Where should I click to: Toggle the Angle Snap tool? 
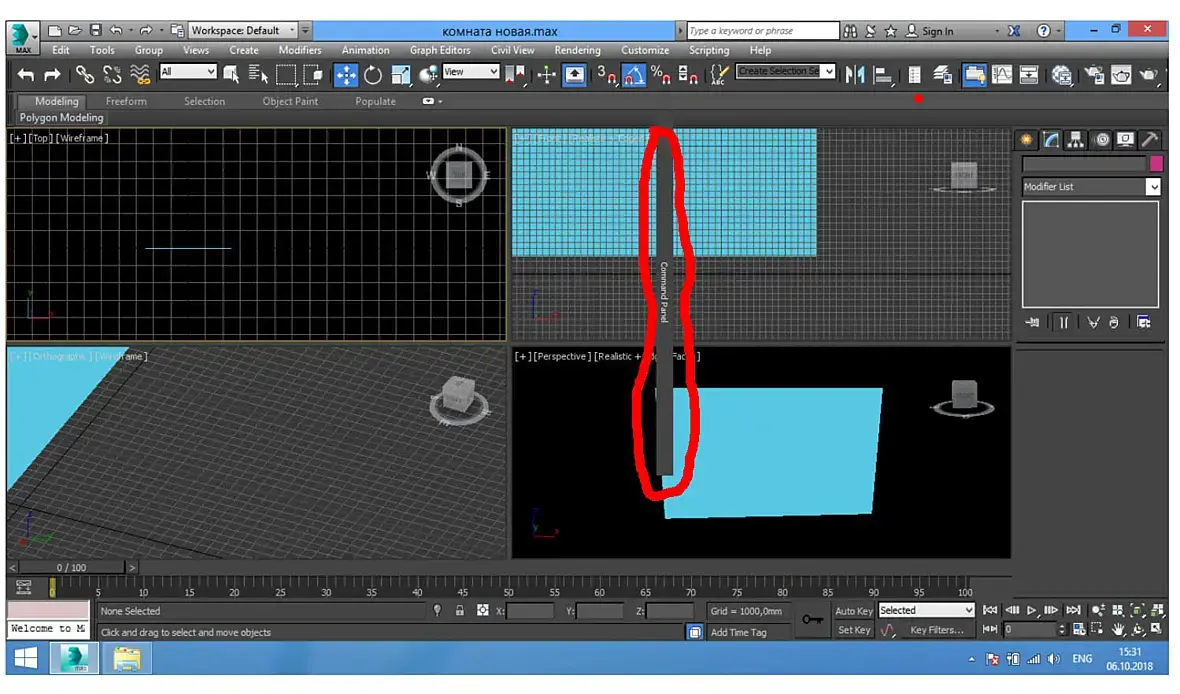pyautogui.click(x=634, y=75)
